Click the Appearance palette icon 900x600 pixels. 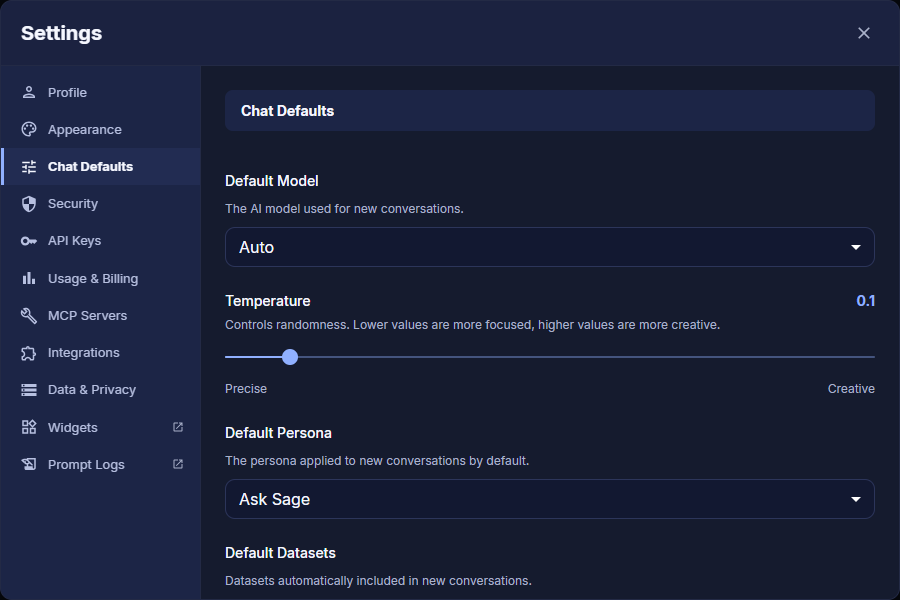click(x=29, y=130)
